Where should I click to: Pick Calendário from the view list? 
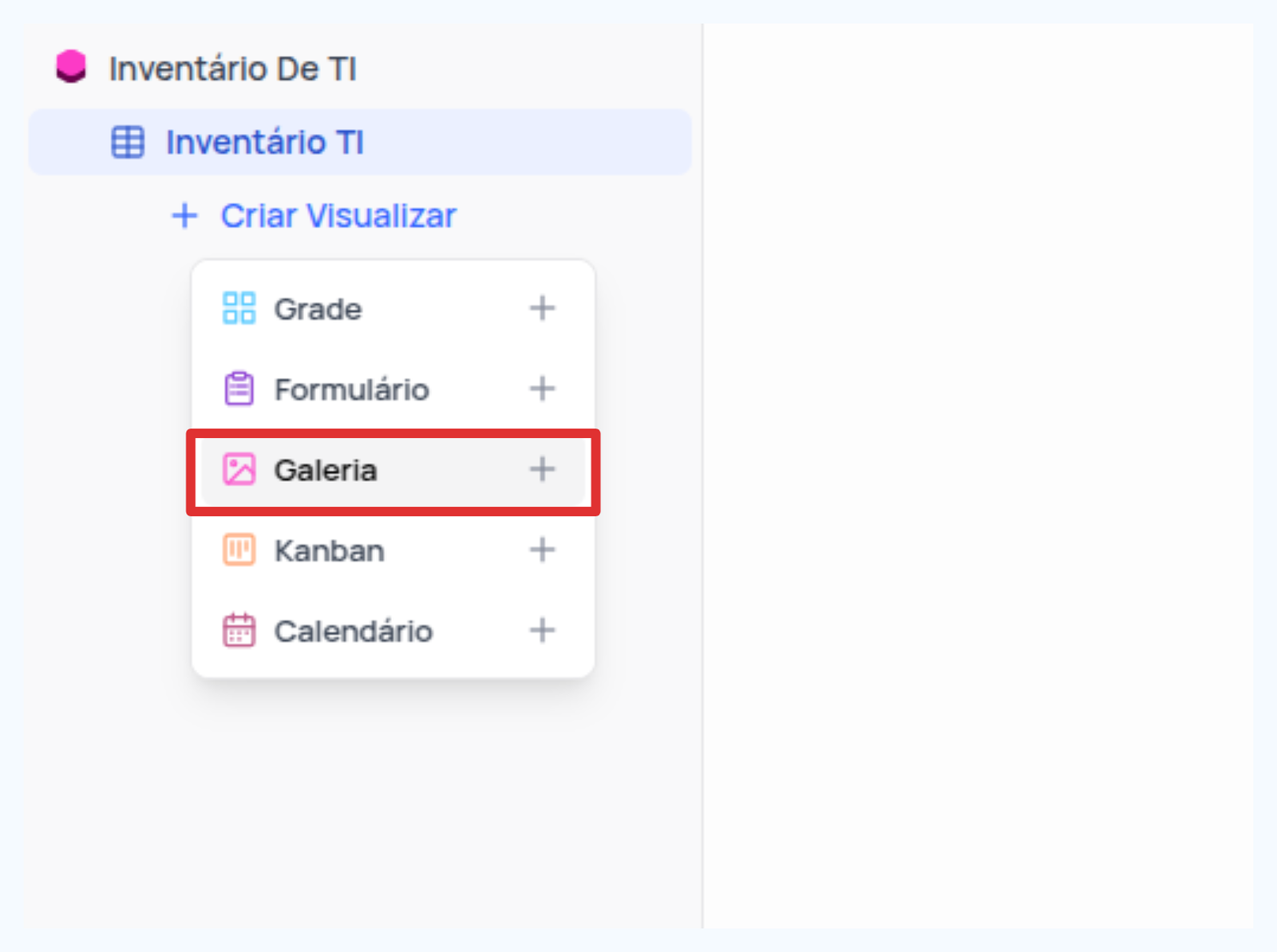click(x=393, y=631)
